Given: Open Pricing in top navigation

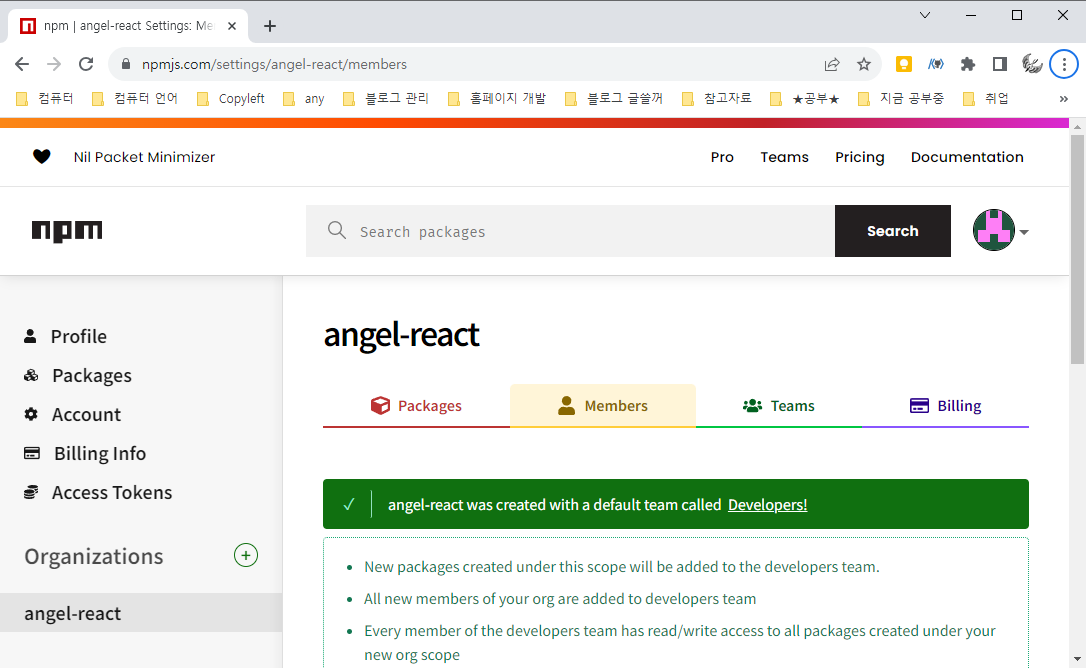Looking at the screenshot, I should [860, 157].
